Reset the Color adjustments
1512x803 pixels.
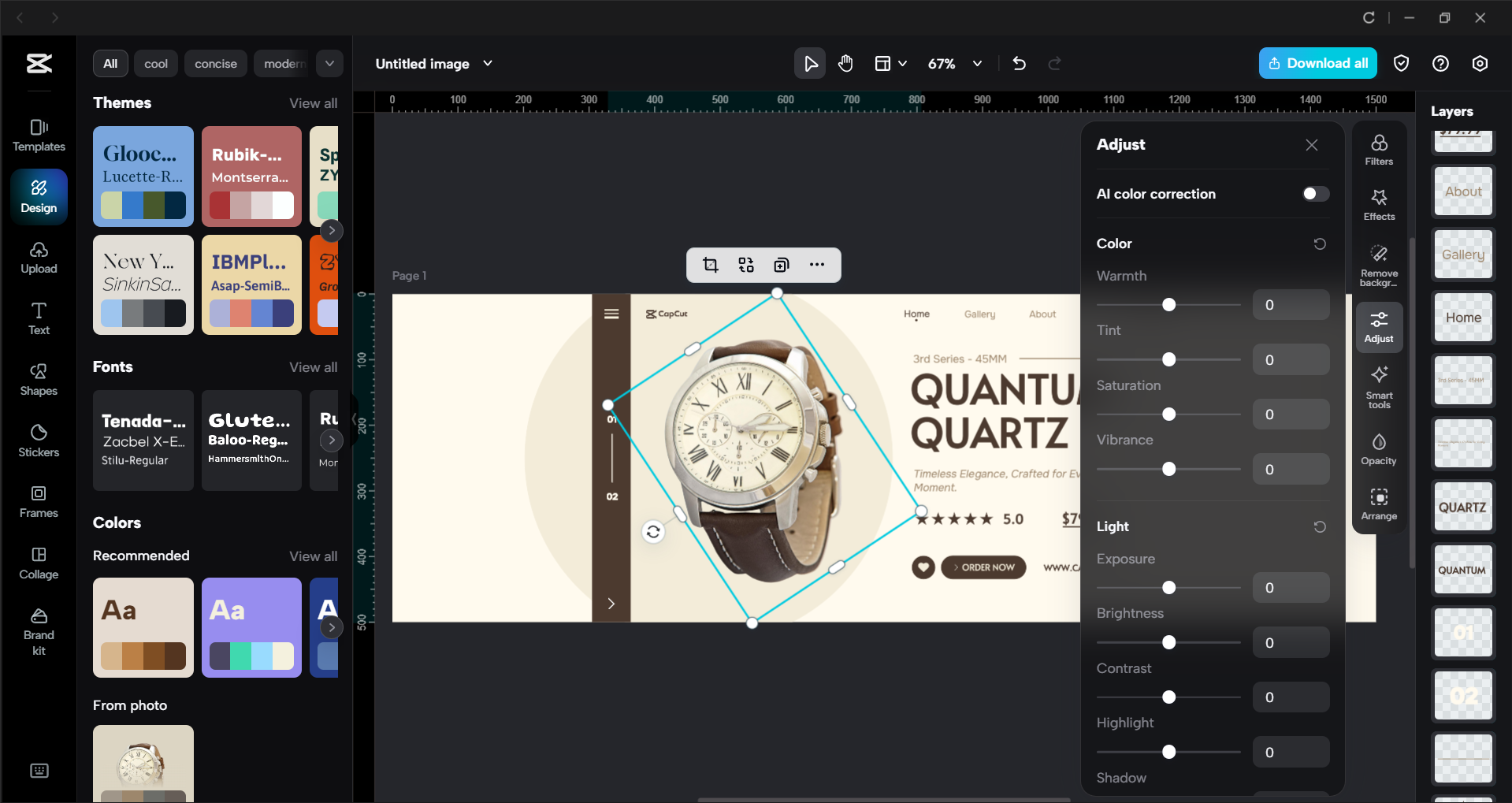pos(1320,244)
